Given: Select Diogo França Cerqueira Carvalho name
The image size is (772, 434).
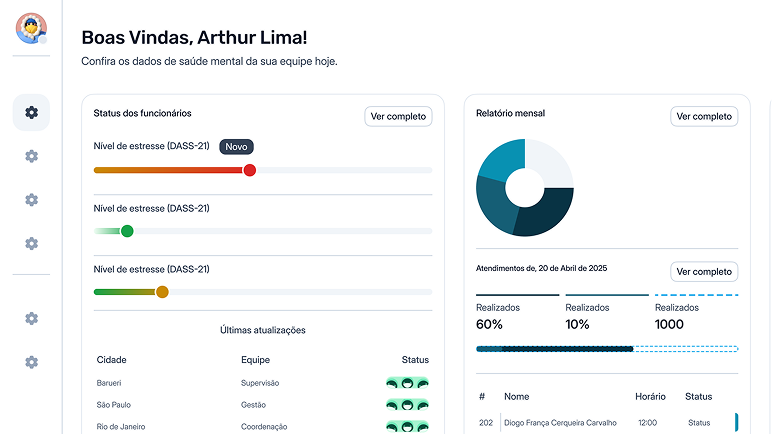Looking at the screenshot, I should coord(560,423).
